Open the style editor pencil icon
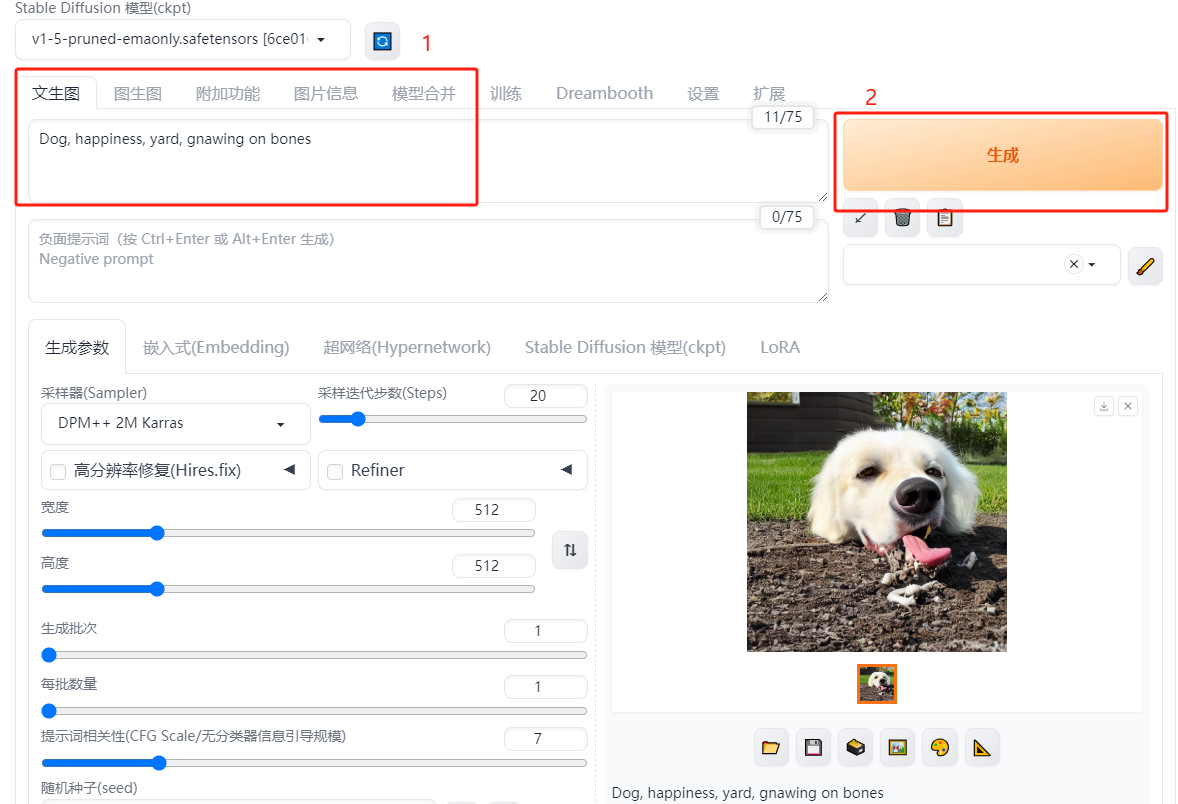1178x804 pixels. pyautogui.click(x=1145, y=265)
